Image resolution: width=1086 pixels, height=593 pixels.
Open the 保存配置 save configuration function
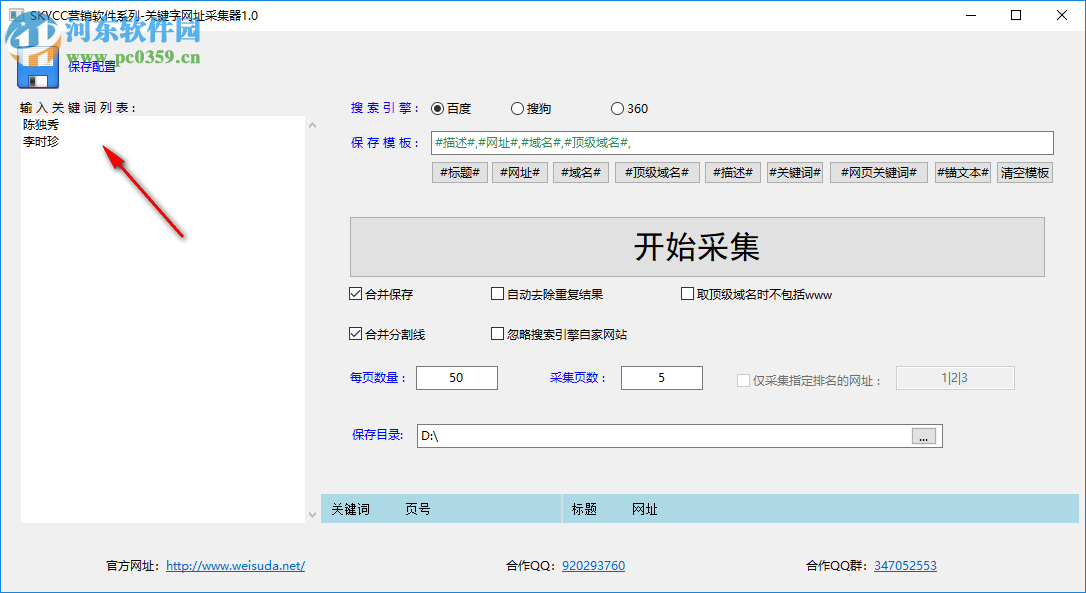click(92, 66)
